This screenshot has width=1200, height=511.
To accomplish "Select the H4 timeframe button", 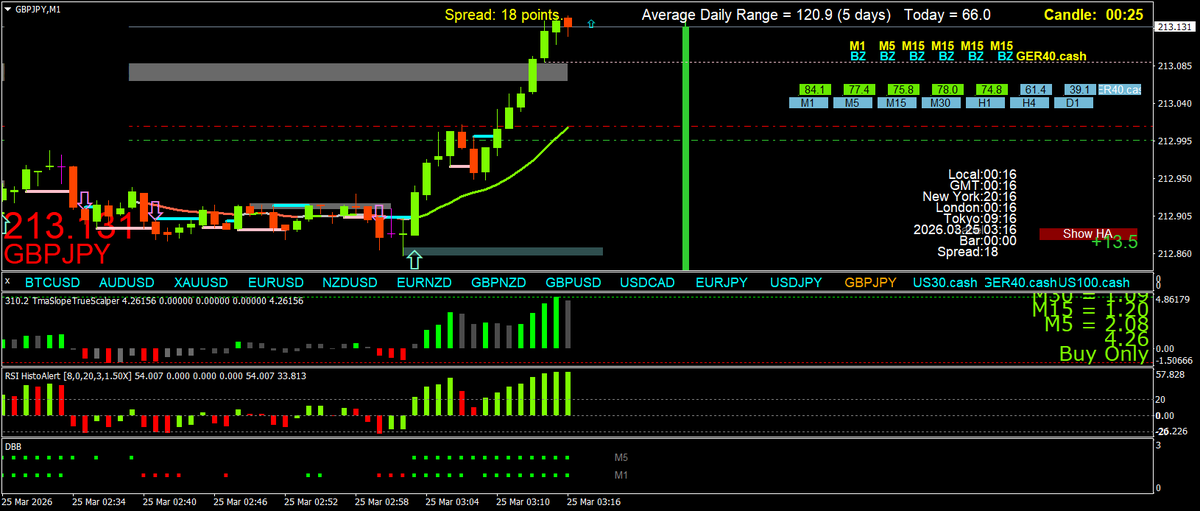I will pos(1028,103).
